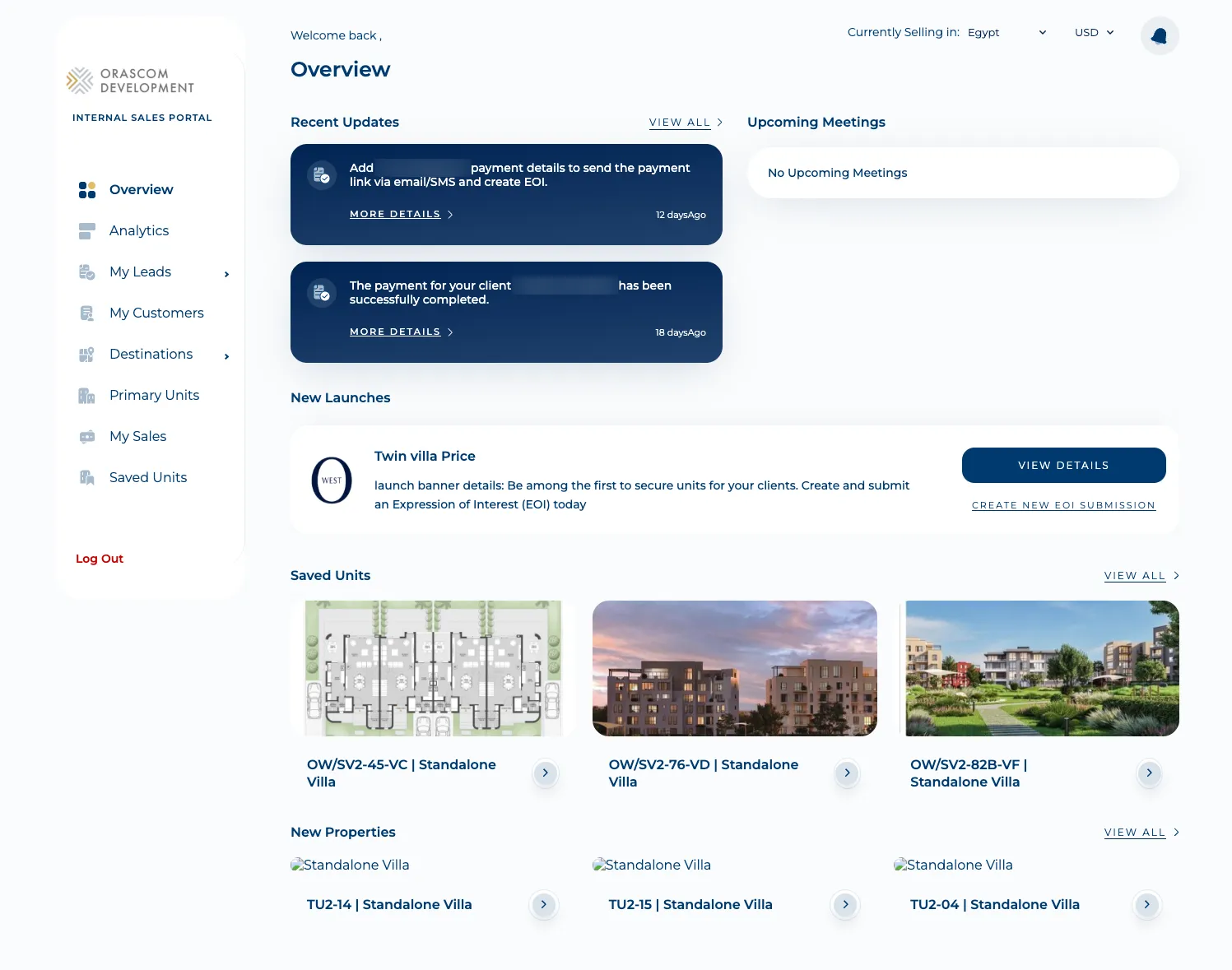Open OW/SV2-76-VD unit via arrow button

click(x=847, y=773)
